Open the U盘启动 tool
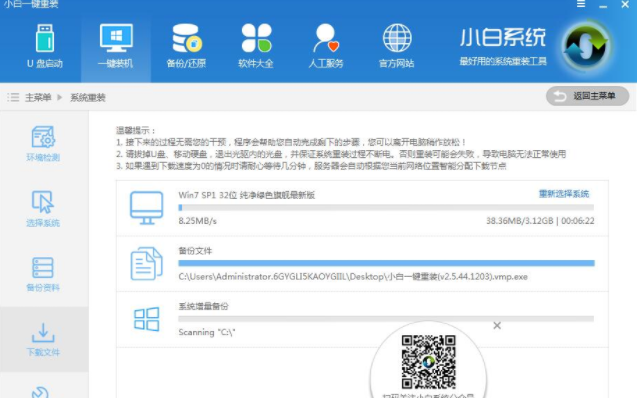Screen dimensions: 639x398 45,46
